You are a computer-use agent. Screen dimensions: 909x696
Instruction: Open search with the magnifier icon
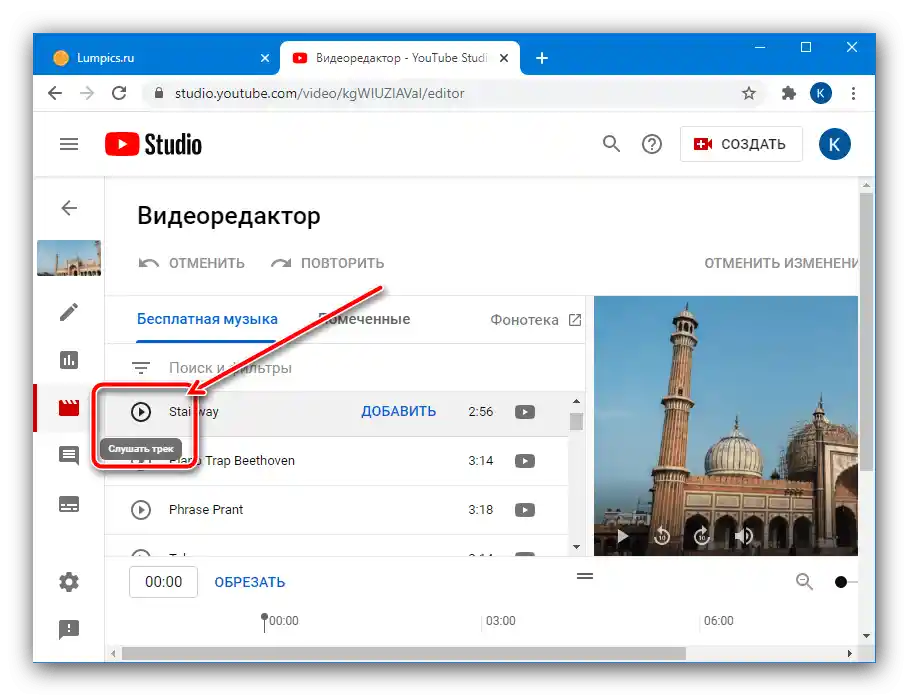coord(611,144)
